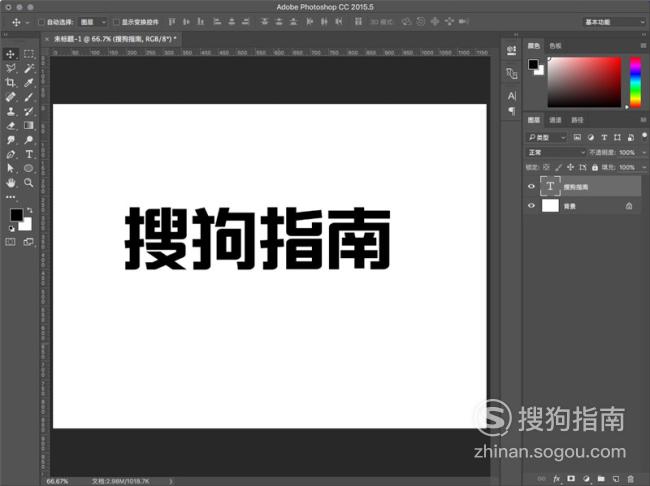Select the Gradient tool
The image size is (650, 486).
pos(29,125)
